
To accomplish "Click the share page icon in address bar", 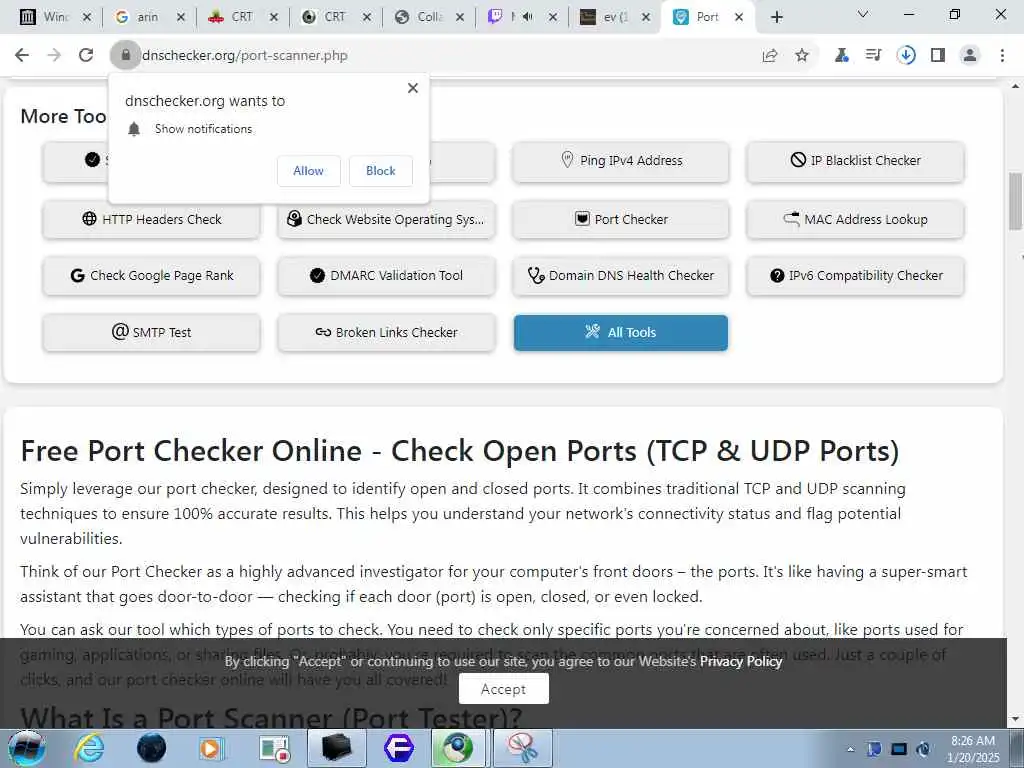I will pyautogui.click(x=770, y=56).
